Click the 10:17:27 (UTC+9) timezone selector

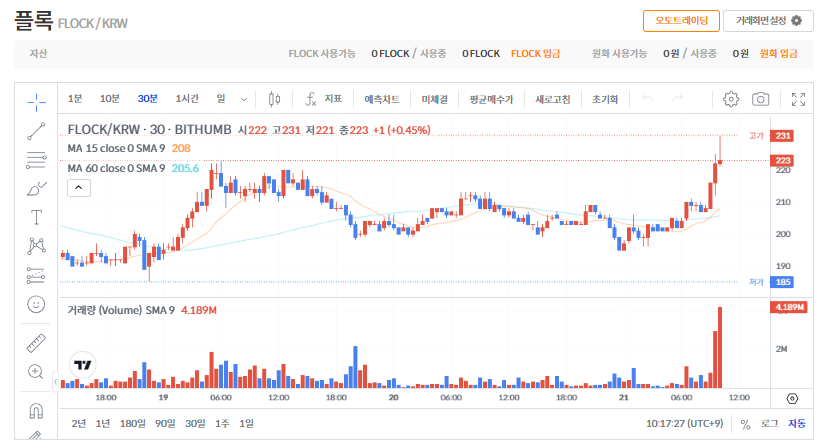coord(684,423)
